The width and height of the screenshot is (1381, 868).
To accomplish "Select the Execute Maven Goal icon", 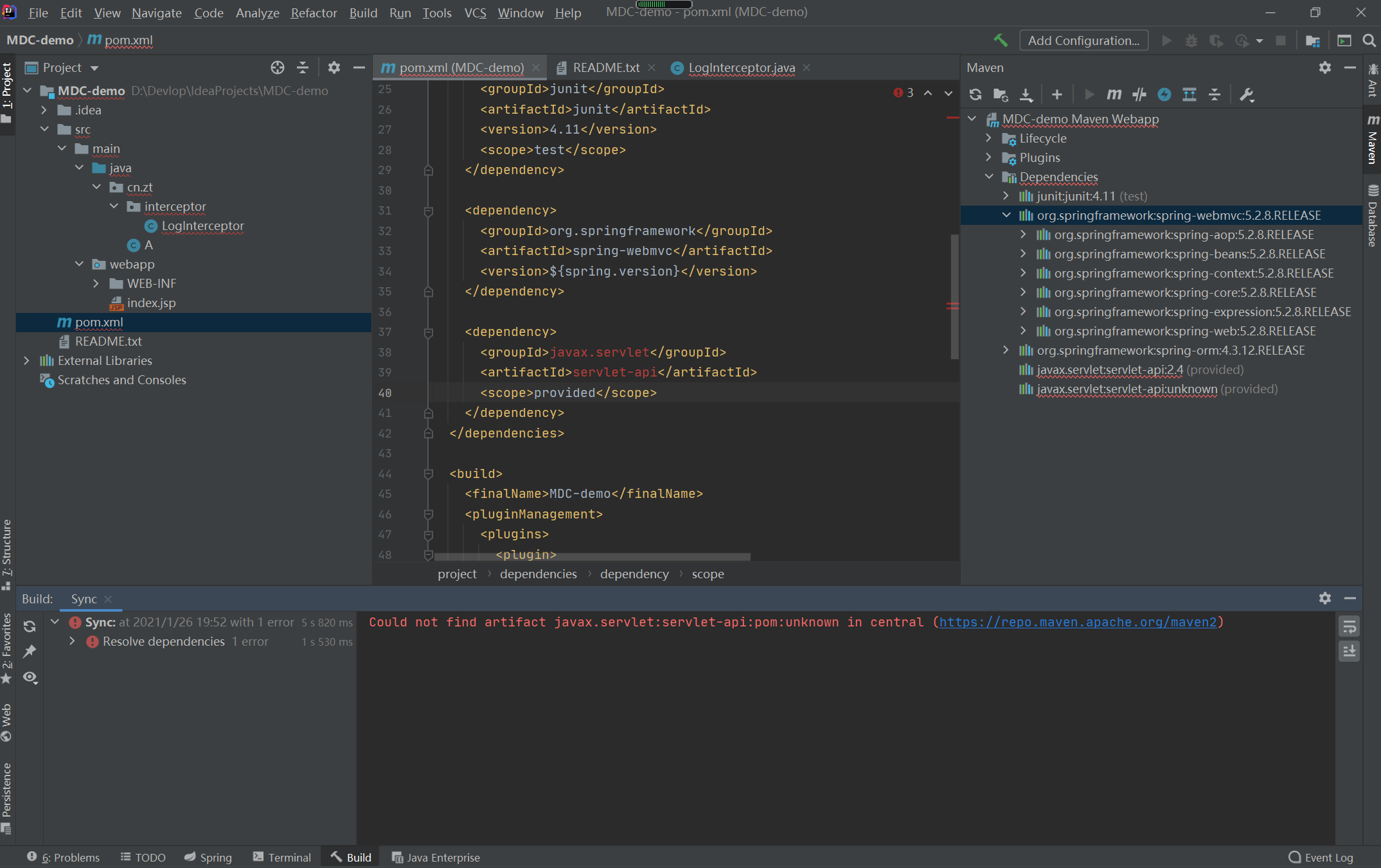I will [1114, 94].
